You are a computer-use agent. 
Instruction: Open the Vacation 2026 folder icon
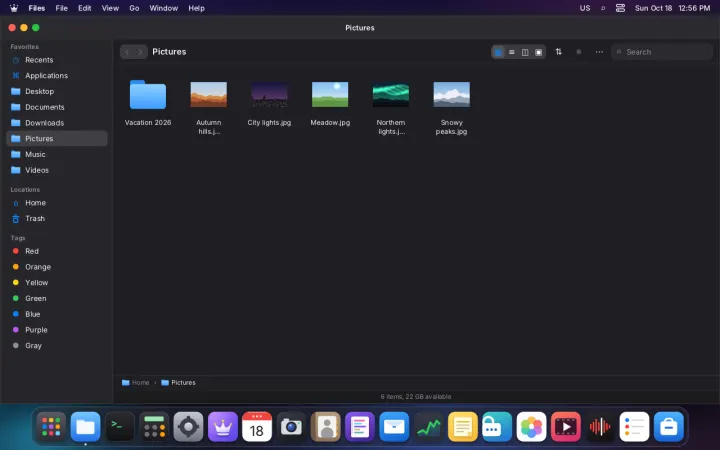coord(148,95)
